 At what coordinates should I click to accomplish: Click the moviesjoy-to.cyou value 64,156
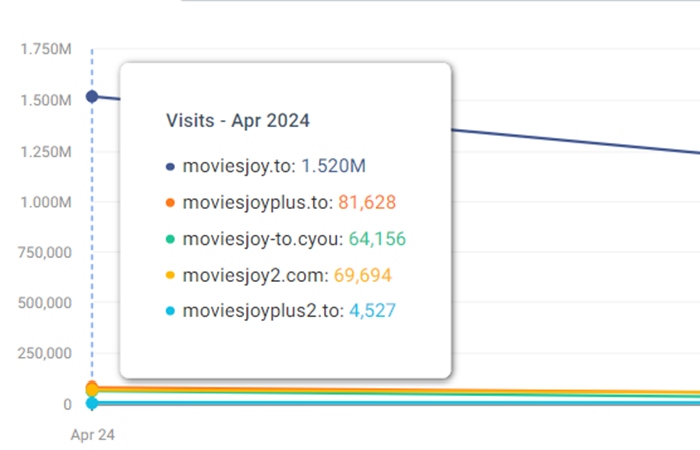377,239
